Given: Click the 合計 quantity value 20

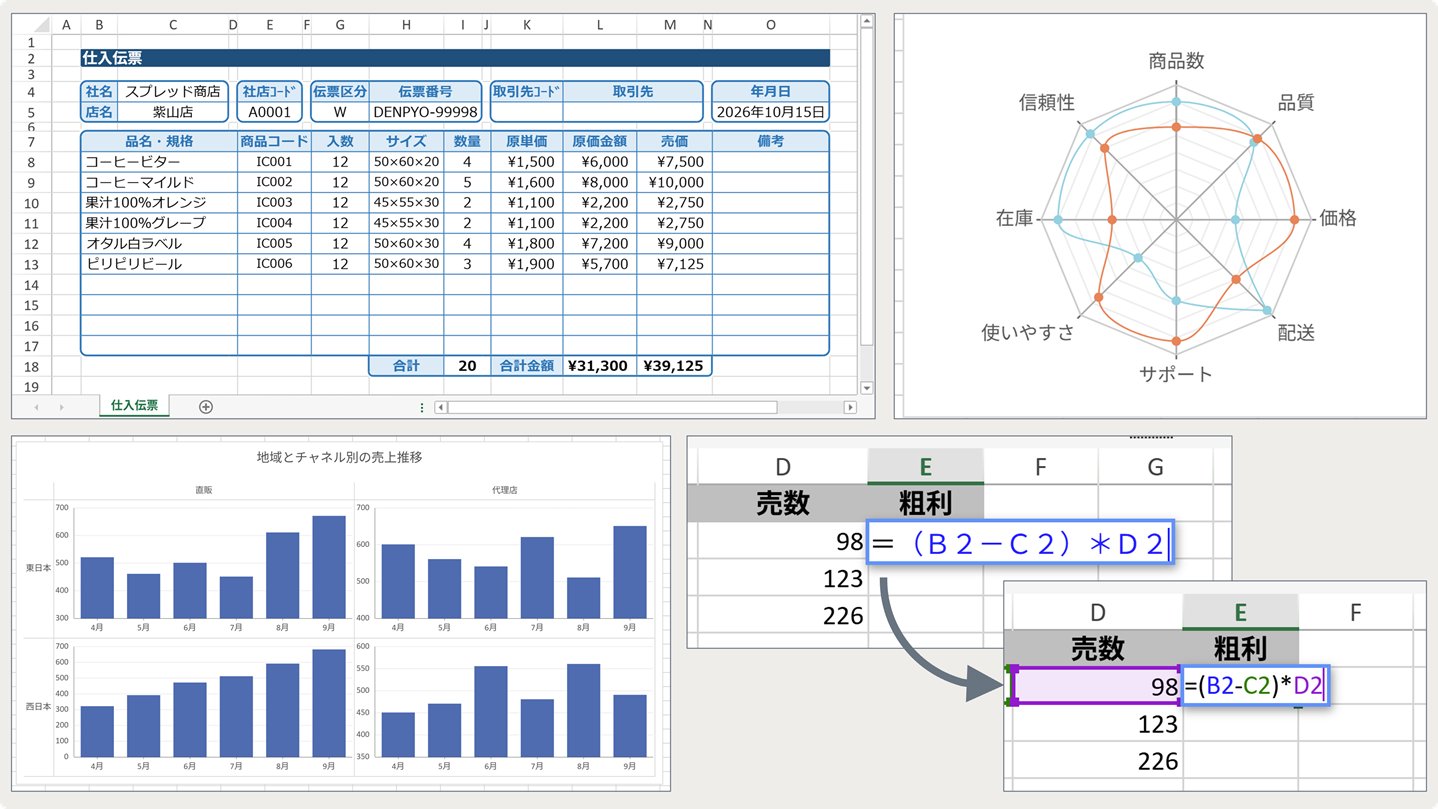Looking at the screenshot, I should click(x=467, y=366).
